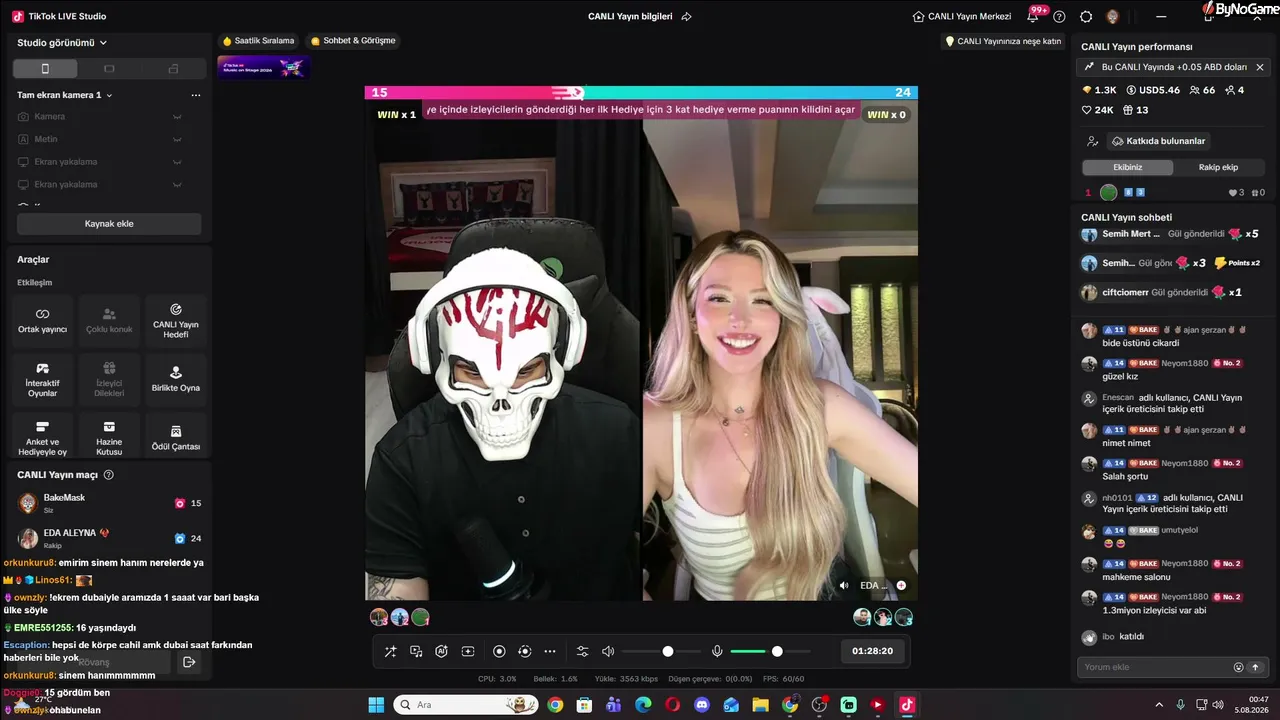Screen dimensions: 1280x720
Task: Open the settings gear icon
Action: coord(1086,16)
